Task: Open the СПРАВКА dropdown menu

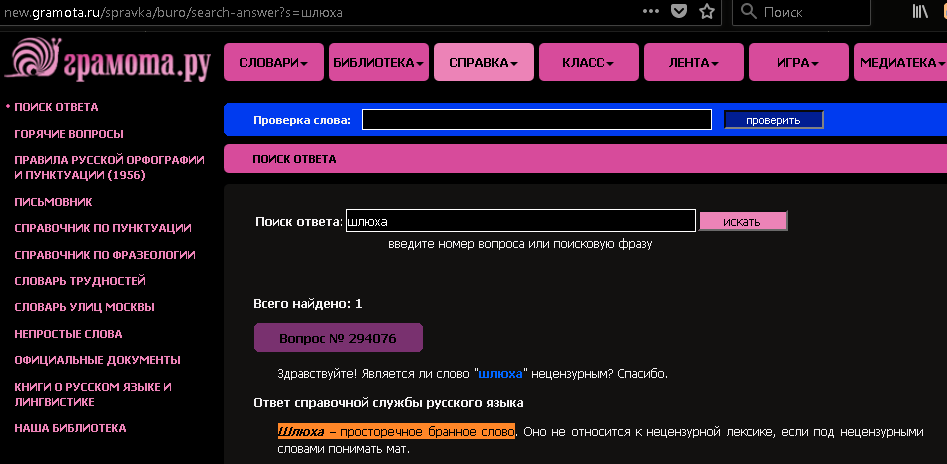Action: click(x=484, y=62)
